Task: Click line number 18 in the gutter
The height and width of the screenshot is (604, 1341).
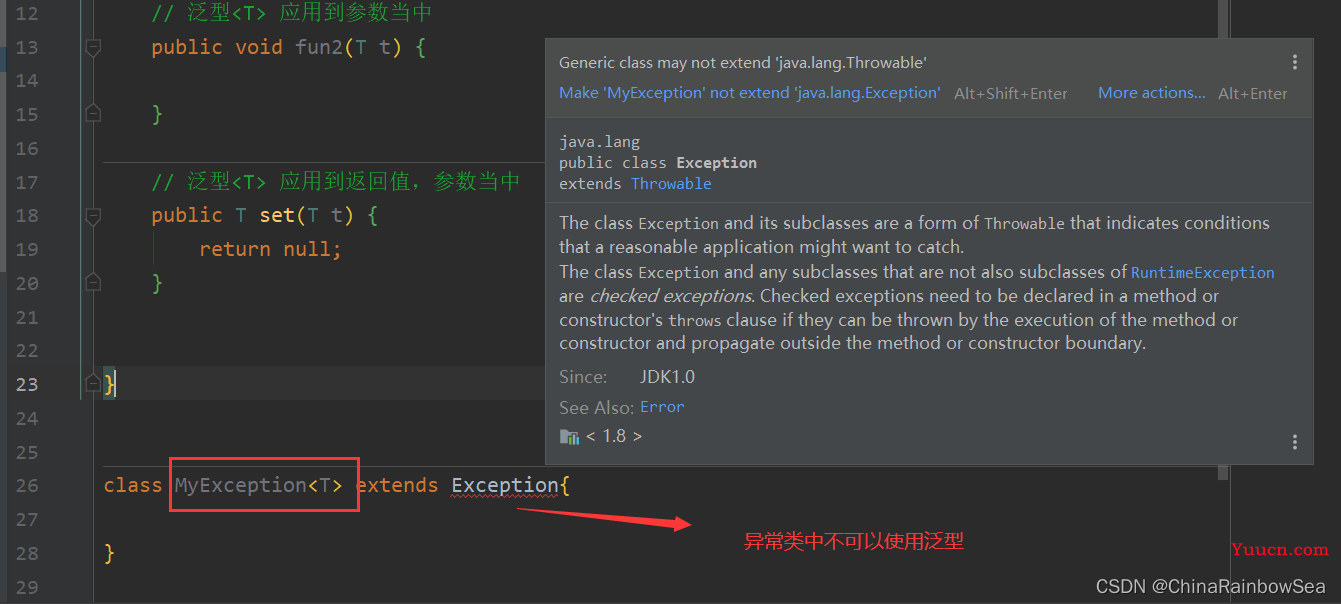Action: (27, 215)
